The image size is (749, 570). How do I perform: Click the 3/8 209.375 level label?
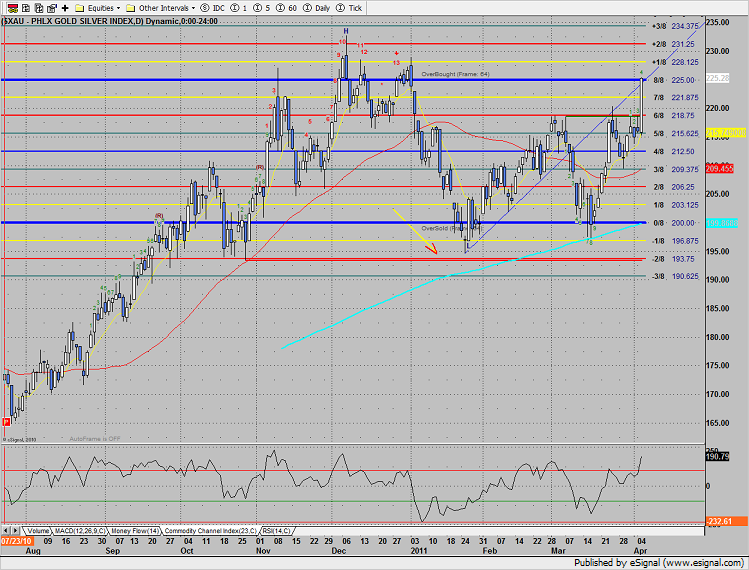click(675, 170)
